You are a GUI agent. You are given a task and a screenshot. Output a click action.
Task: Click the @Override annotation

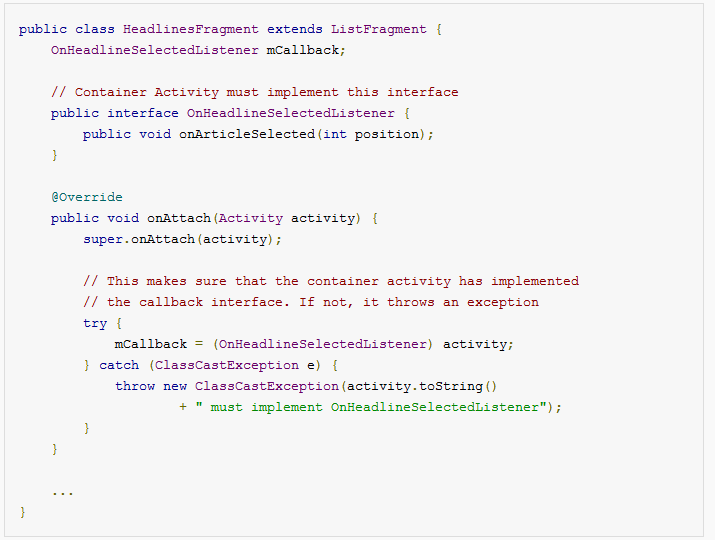pos(87,197)
